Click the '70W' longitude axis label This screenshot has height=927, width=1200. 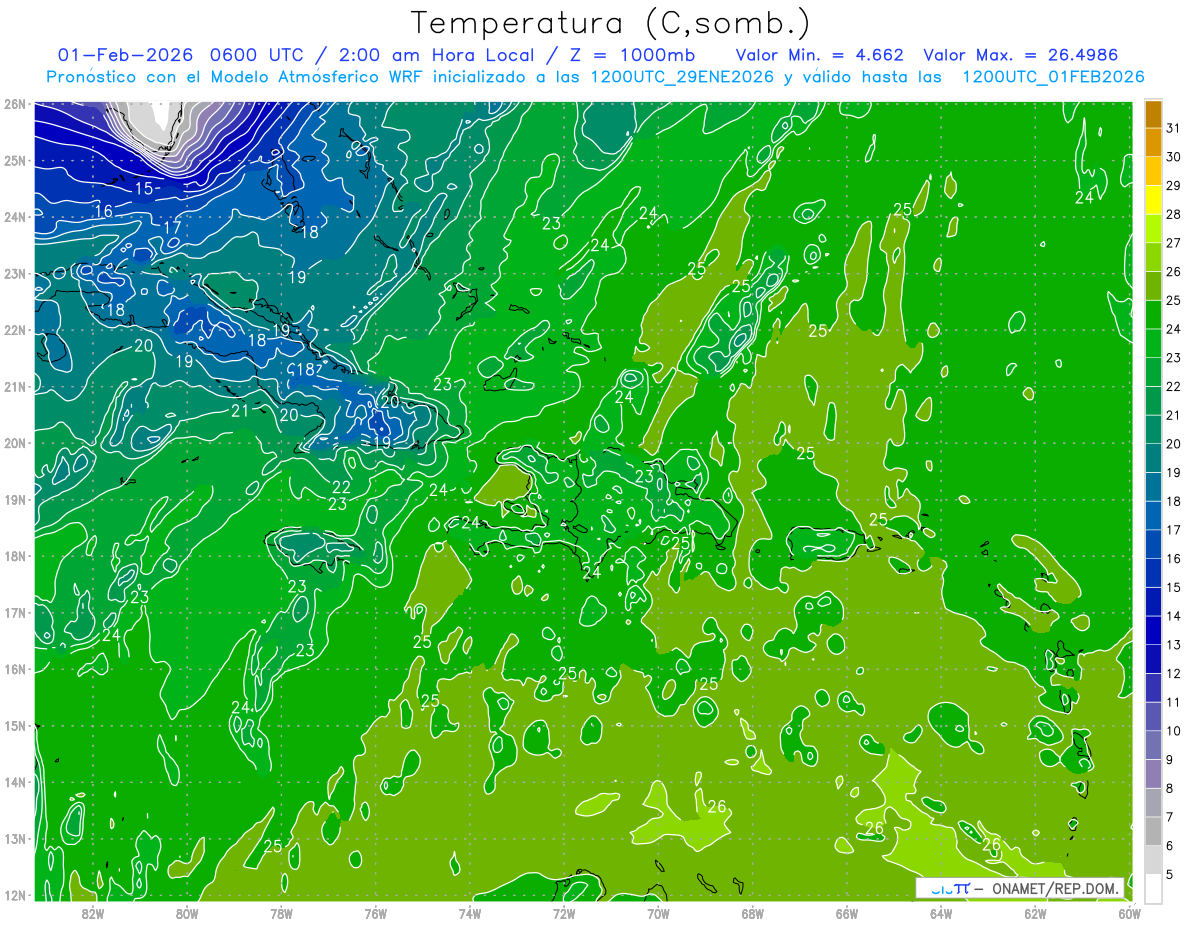[658, 912]
